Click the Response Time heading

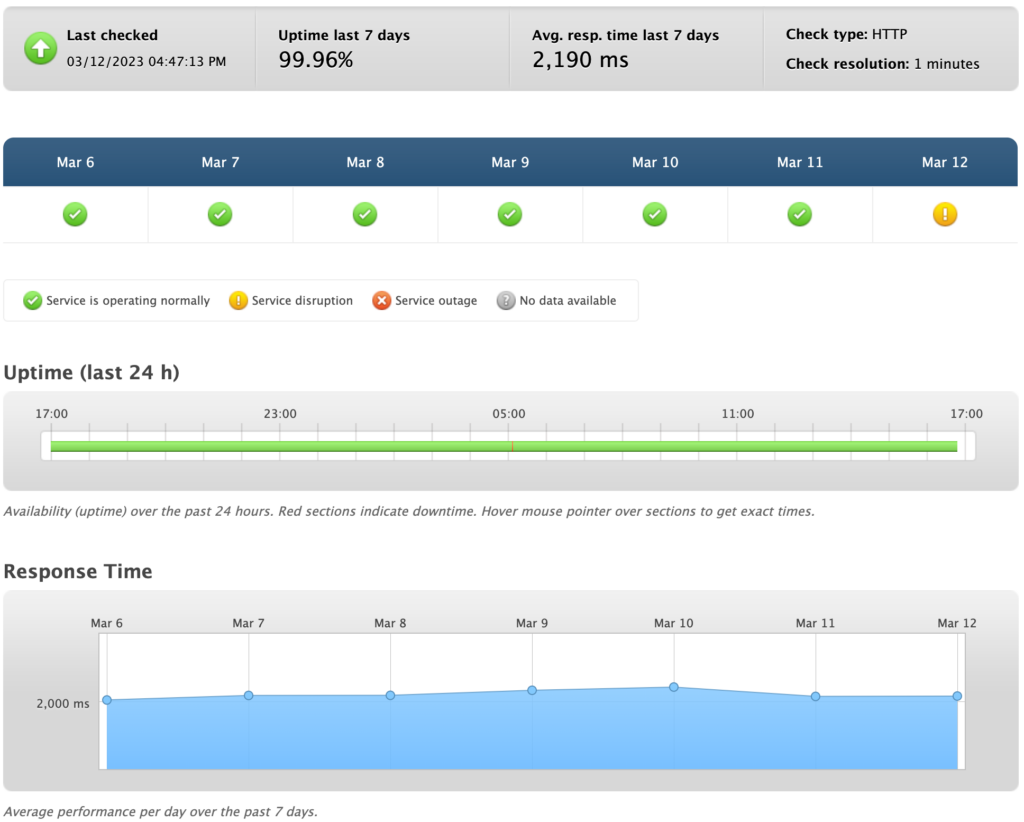tap(78, 571)
